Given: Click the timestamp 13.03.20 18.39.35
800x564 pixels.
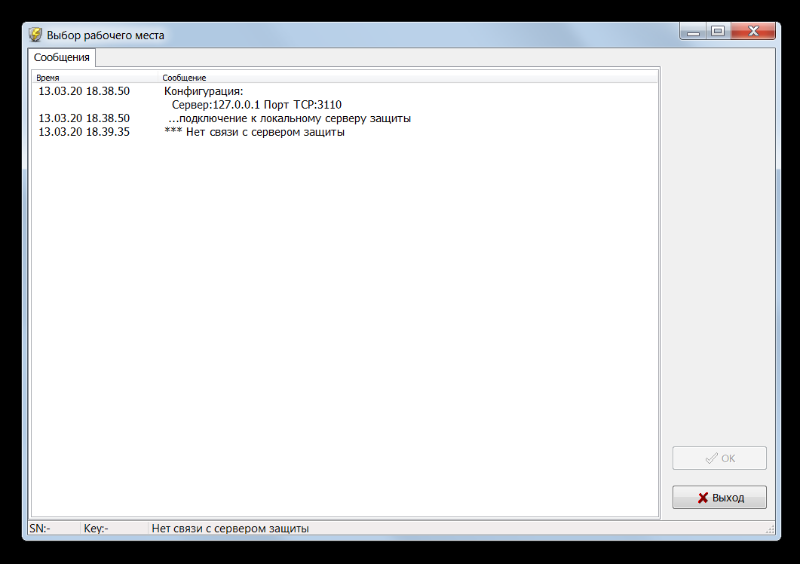Looking at the screenshot, I should [x=84, y=132].
